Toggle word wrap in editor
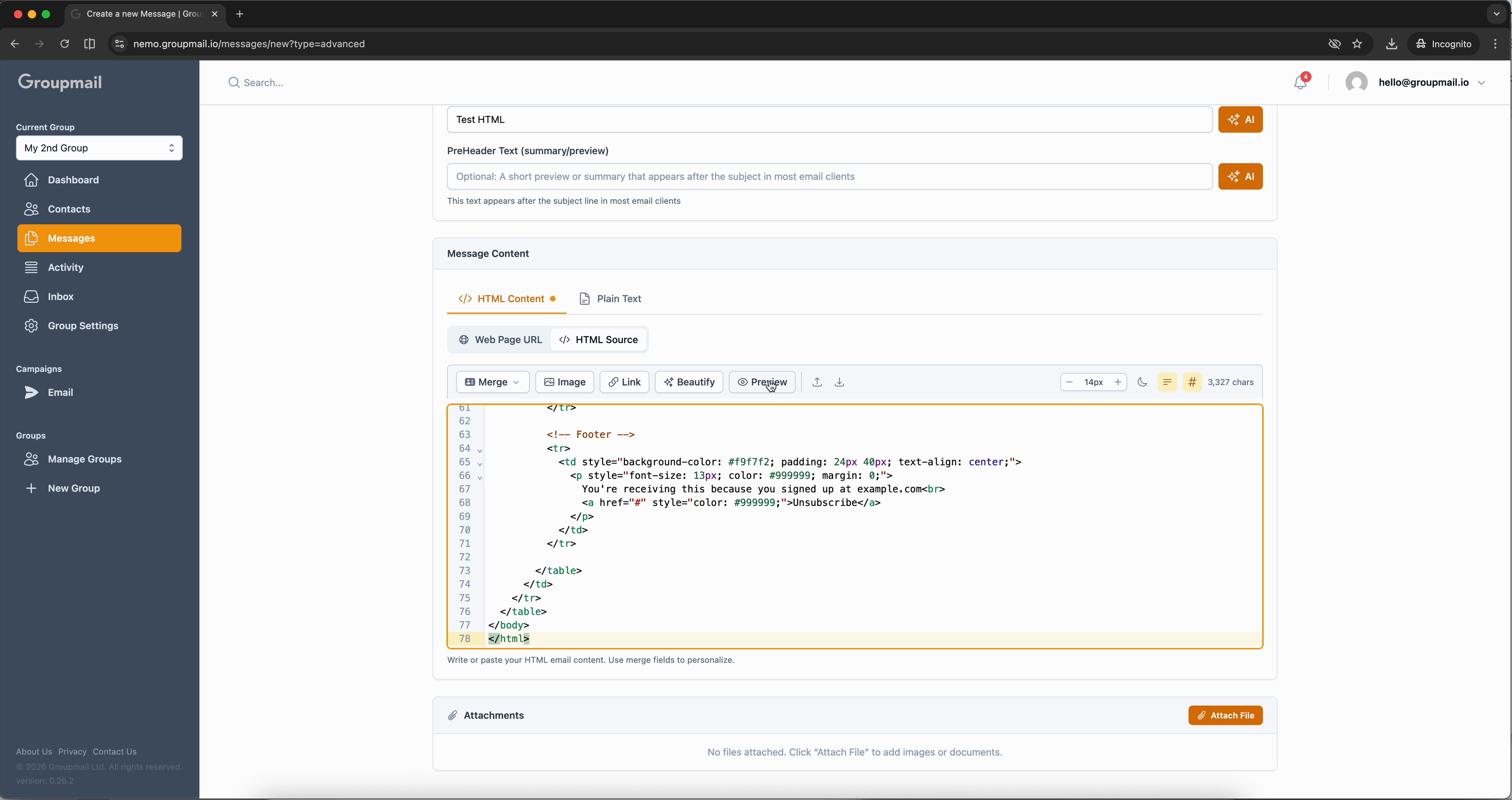This screenshot has height=800, width=1512. tap(1167, 382)
